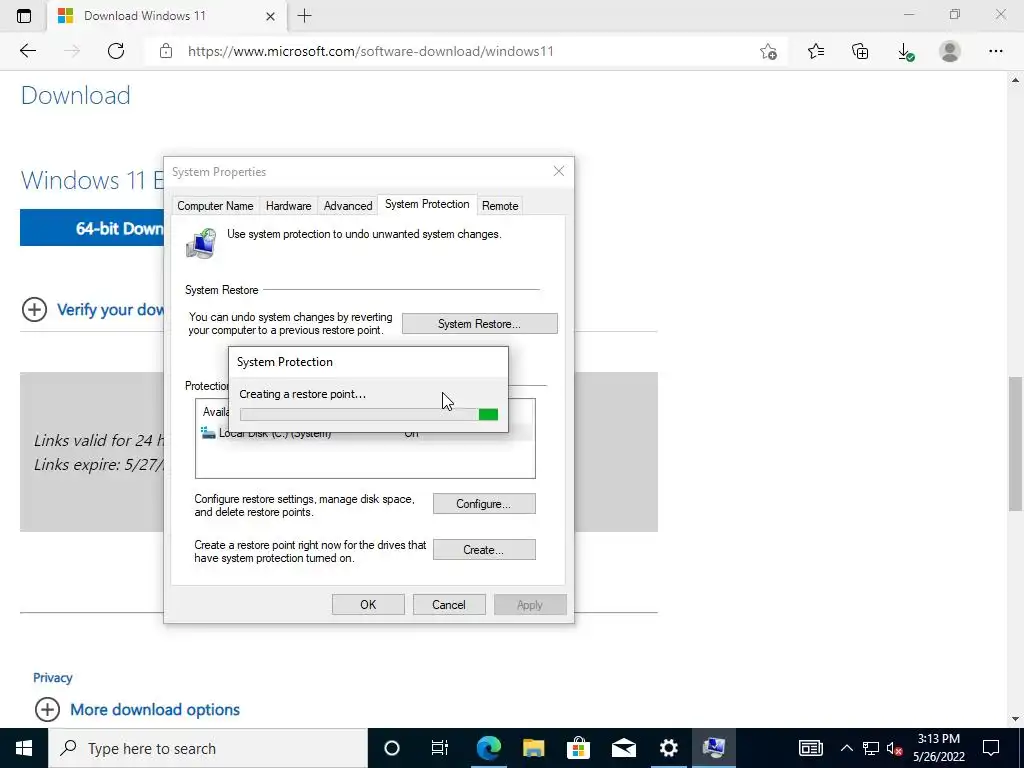Open Settings gear in taskbar
This screenshot has width=1024, height=768.
669,748
